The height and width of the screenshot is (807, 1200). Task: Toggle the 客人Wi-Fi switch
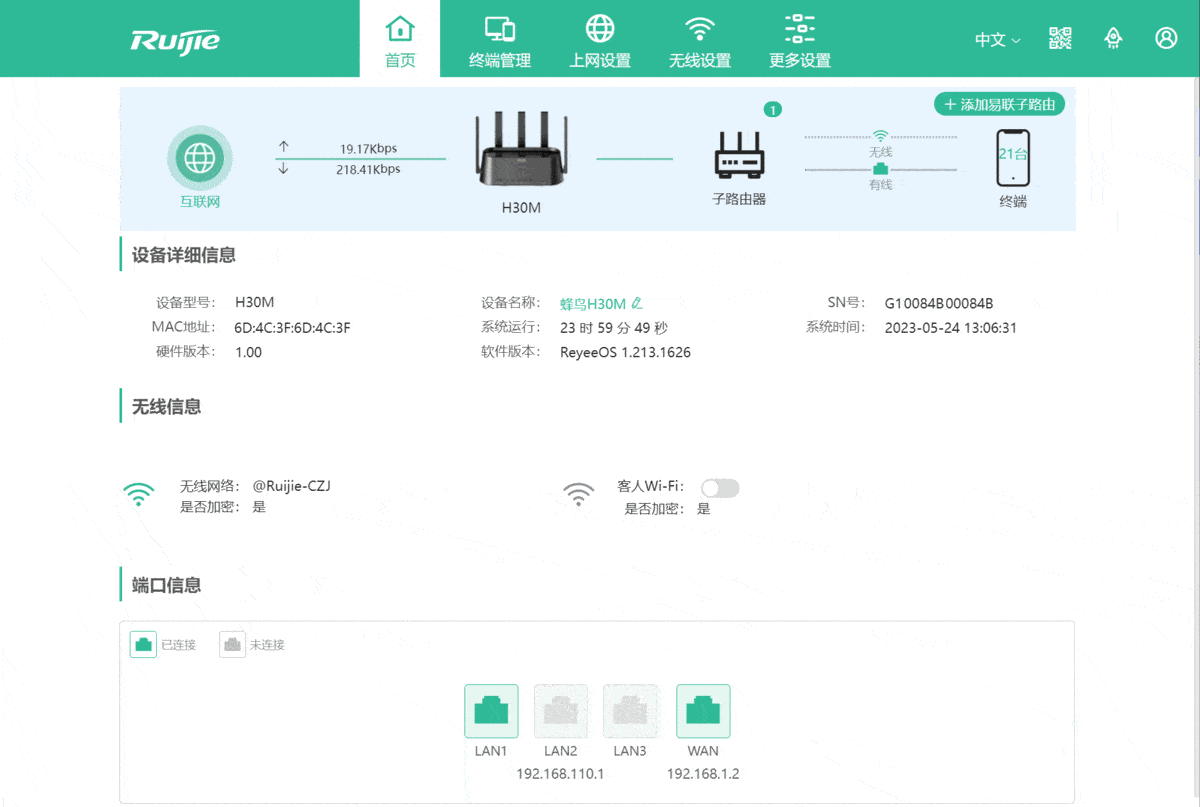(720, 487)
